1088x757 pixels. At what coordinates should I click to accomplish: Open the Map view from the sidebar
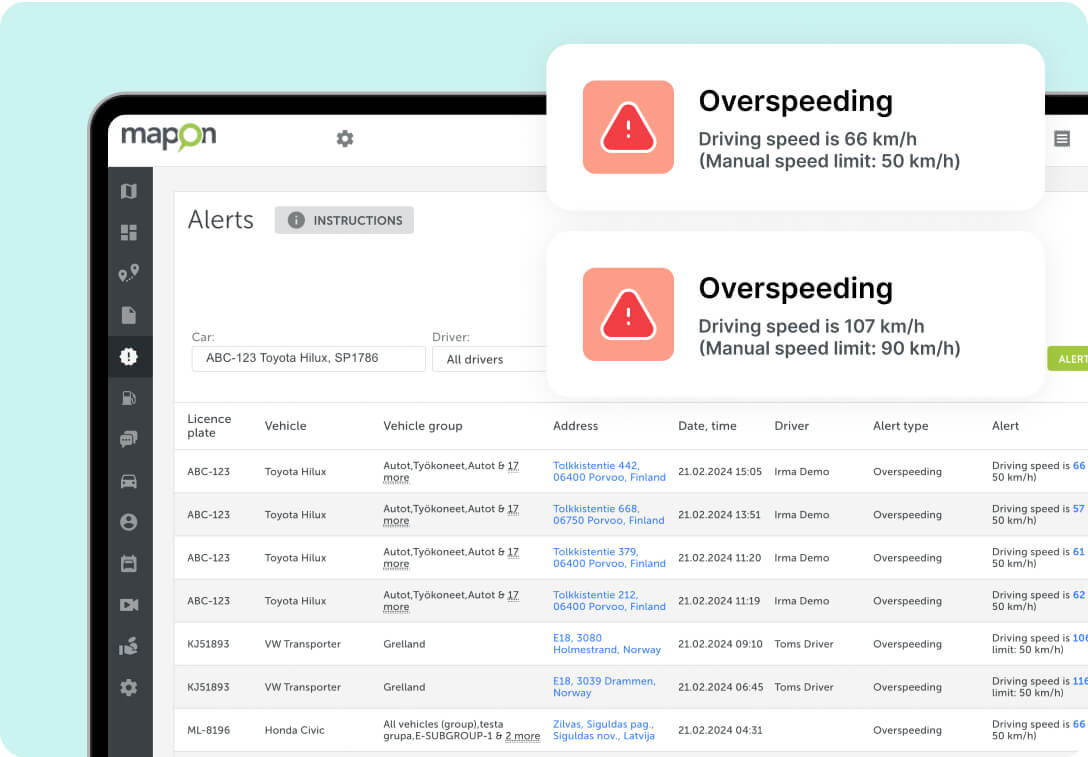[128, 190]
